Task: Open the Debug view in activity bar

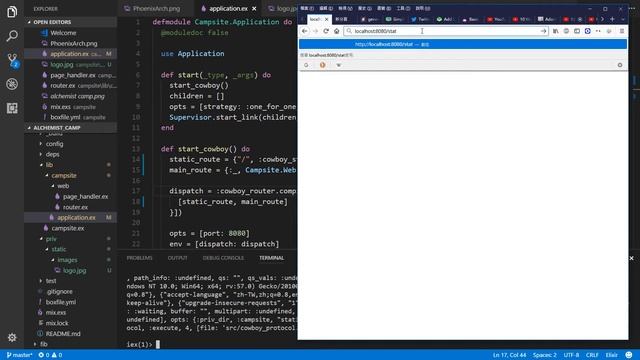Action: pyautogui.click(x=12, y=84)
